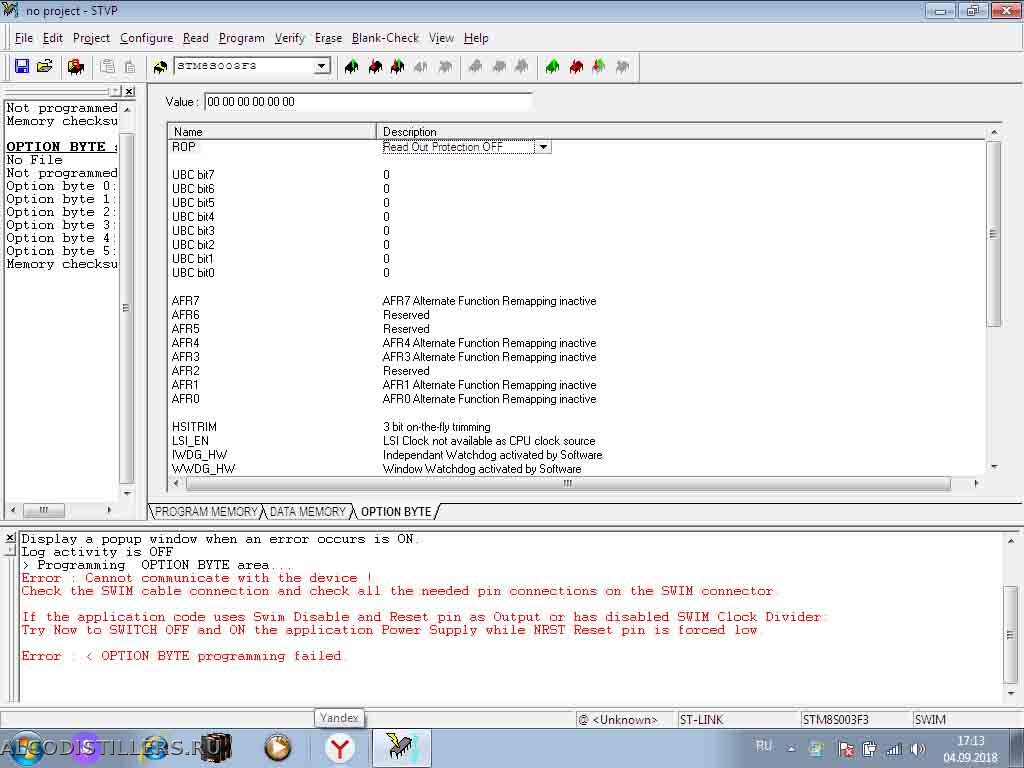
Task: Open the Help menu
Action: (476, 38)
